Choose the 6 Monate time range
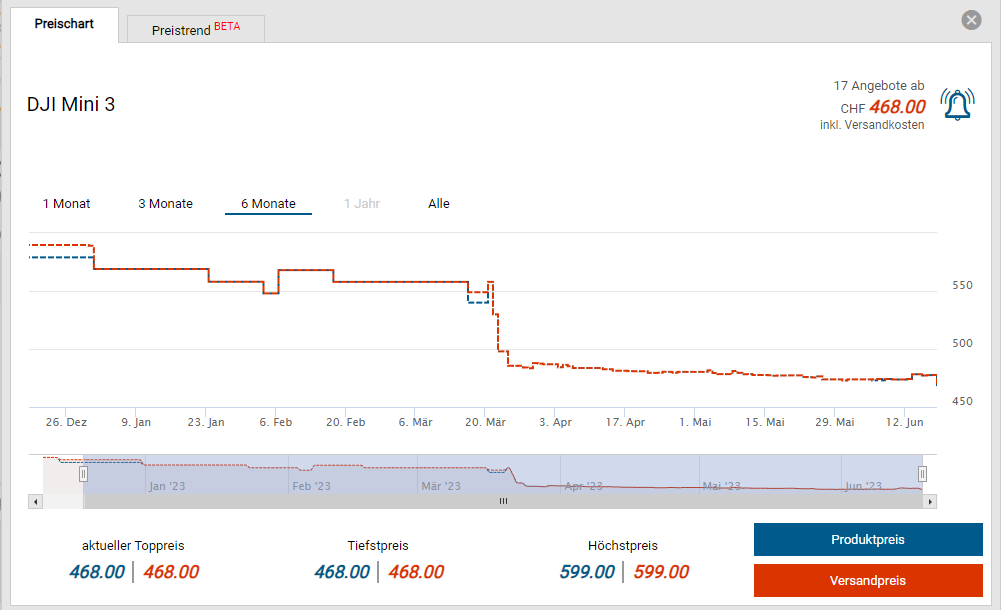Screen dimensions: 1001x610 coord(268,204)
